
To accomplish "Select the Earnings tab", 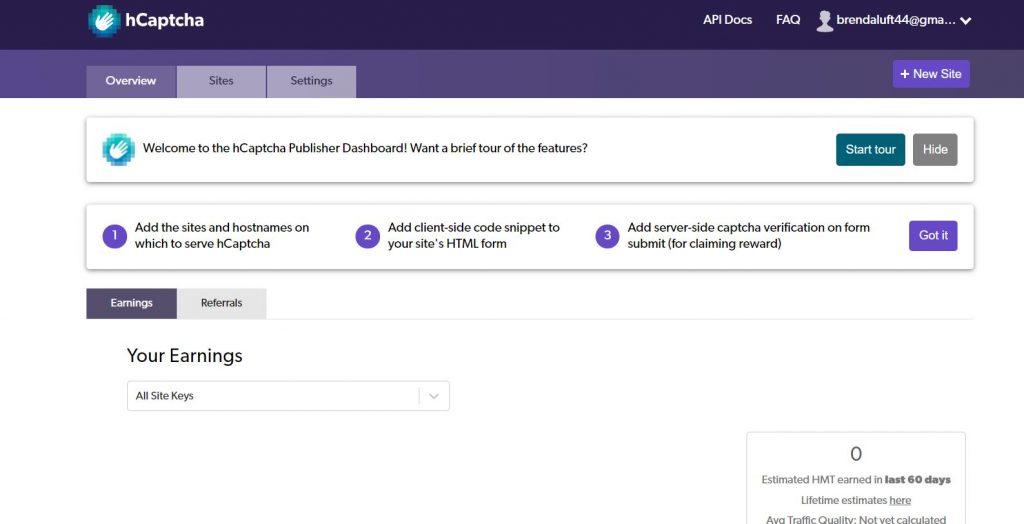I will pyautogui.click(x=131, y=303).
